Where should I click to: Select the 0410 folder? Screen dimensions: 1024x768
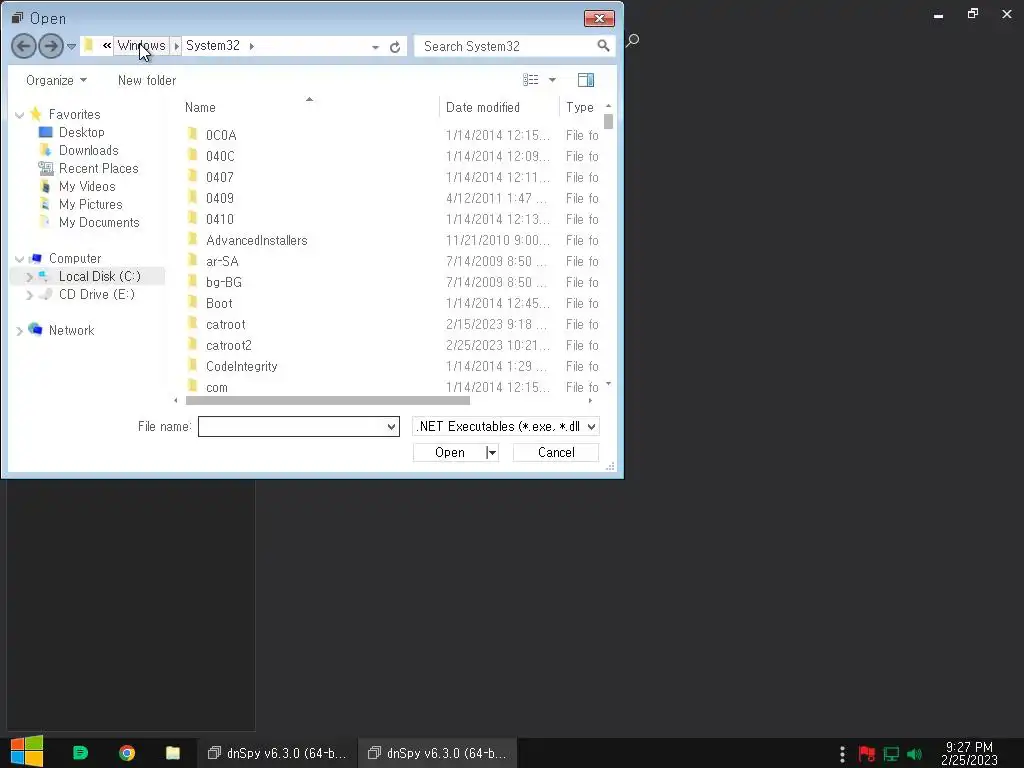coord(219,219)
